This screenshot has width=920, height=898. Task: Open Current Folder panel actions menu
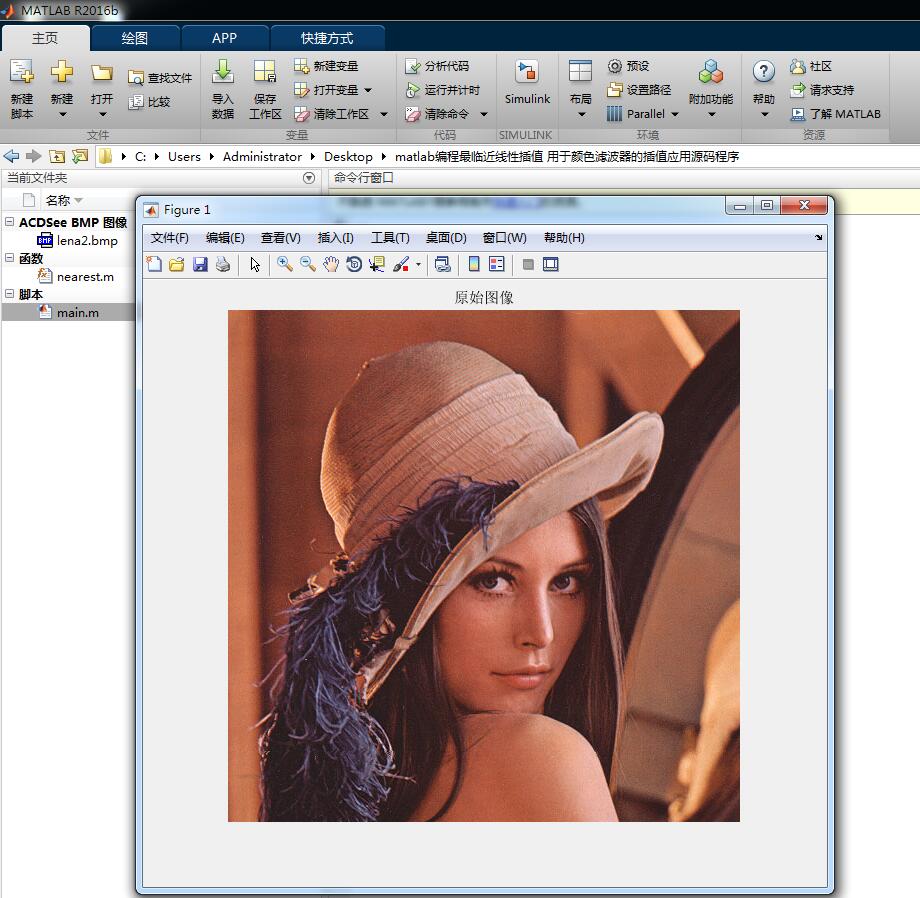309,178
